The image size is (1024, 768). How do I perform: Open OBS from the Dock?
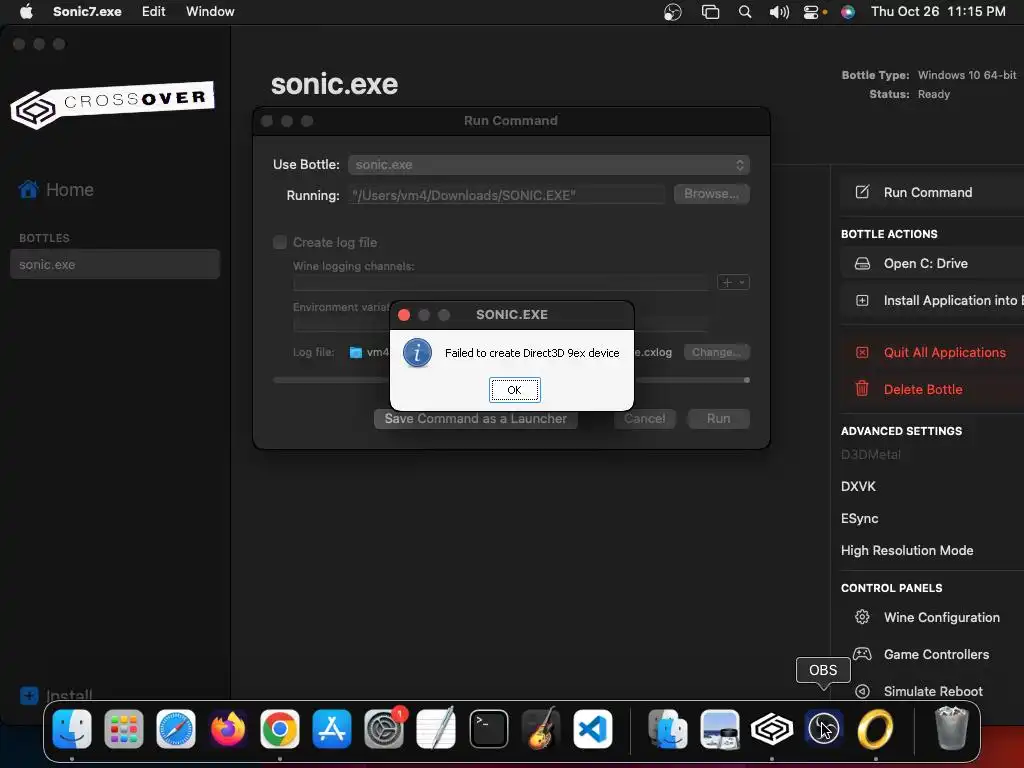(824, 729)
